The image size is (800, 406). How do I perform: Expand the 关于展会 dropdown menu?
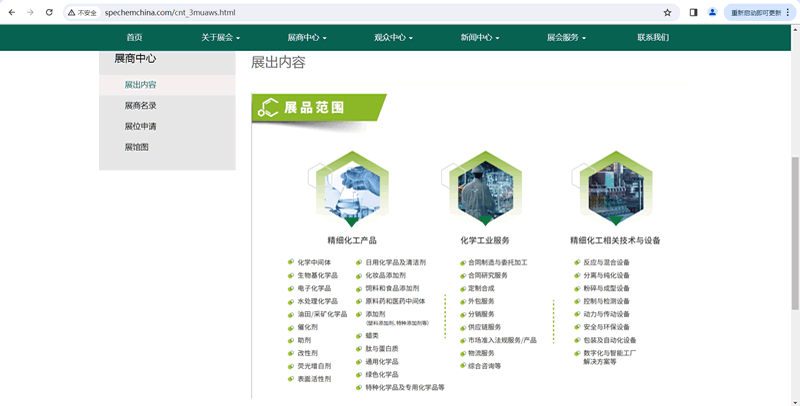(221, 38)
